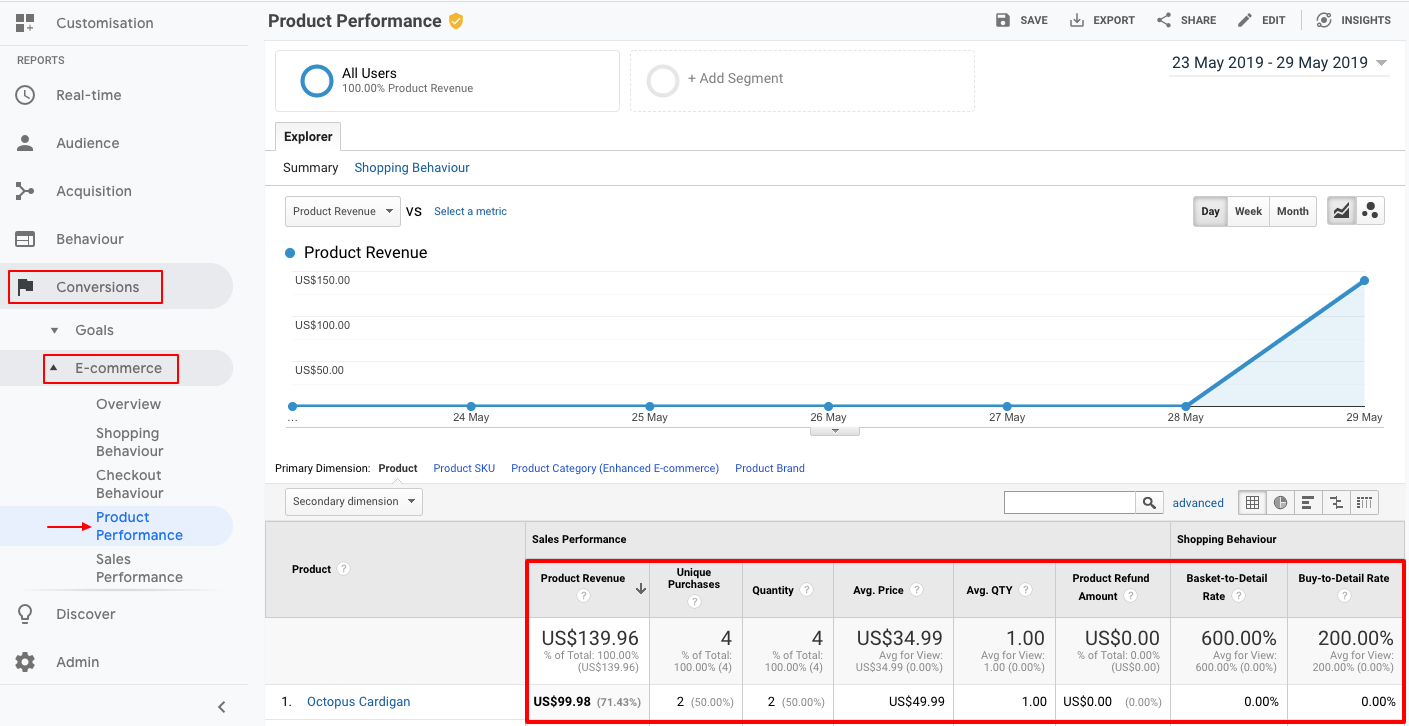Toggle graph granularity to Week
1409x726 pixels.
tap(1248, 211)
